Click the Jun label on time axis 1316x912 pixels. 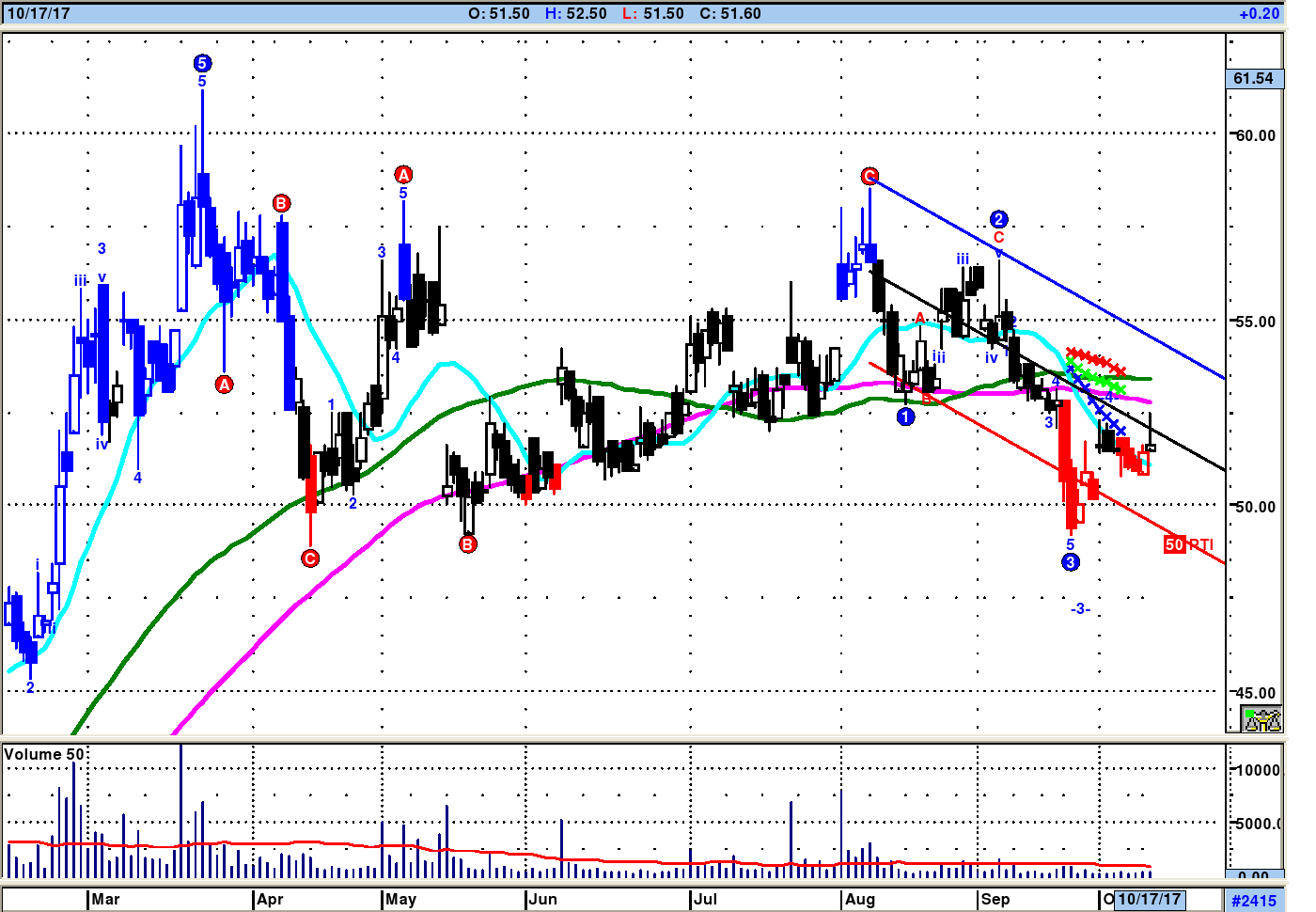click(x=542, y=899)
